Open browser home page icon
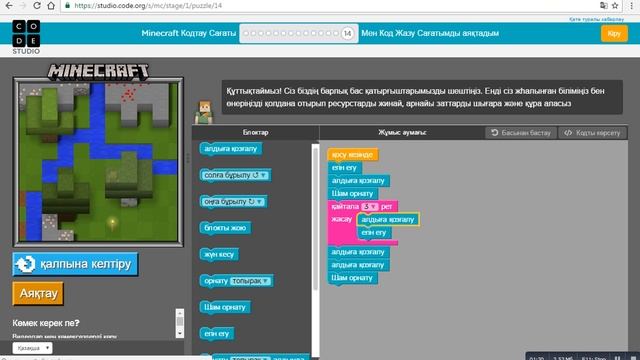Viewport: 640px width, 360px height. pos(51,6)
